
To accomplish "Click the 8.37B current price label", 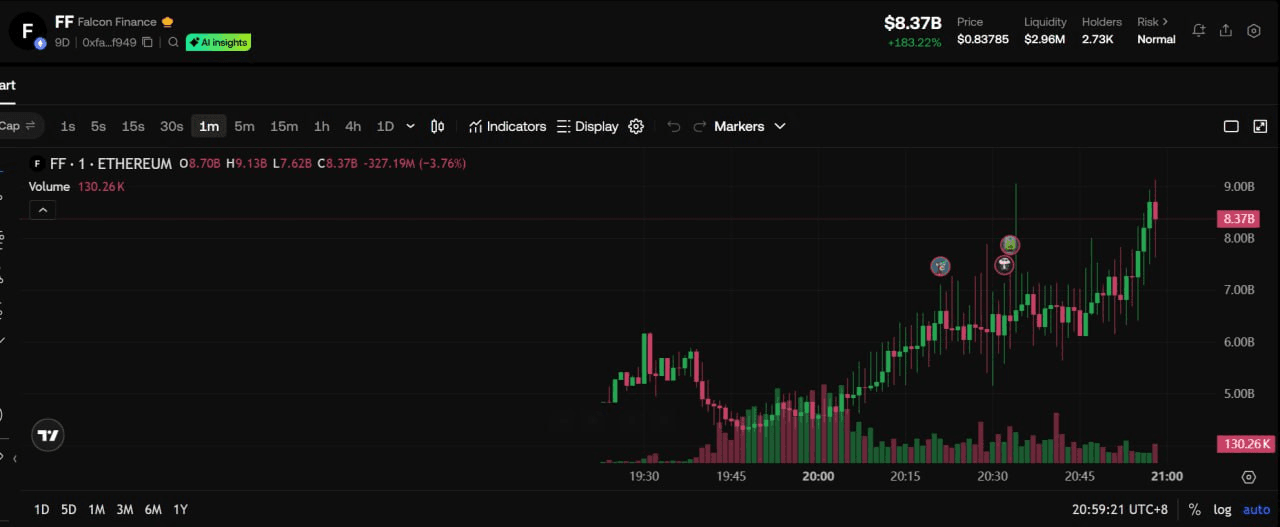I will pyautogui.click(x=1238, y=218).
